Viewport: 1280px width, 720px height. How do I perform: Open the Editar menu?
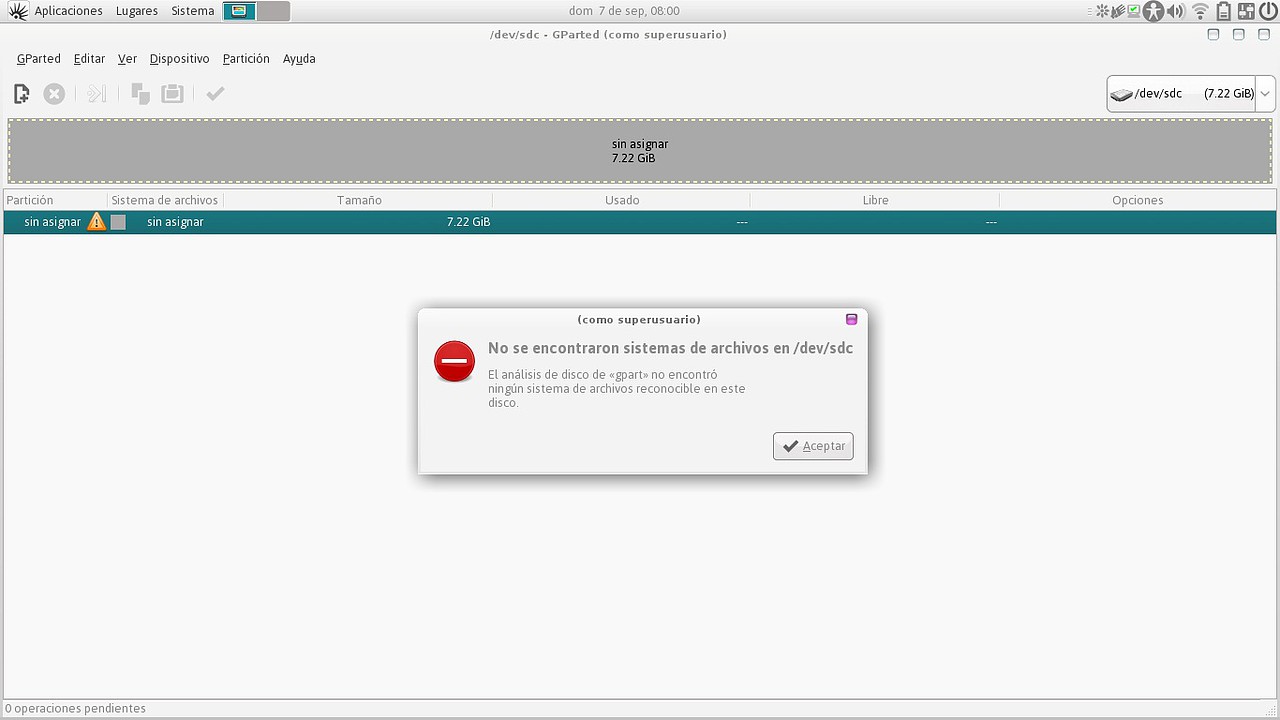pos(90,59)
